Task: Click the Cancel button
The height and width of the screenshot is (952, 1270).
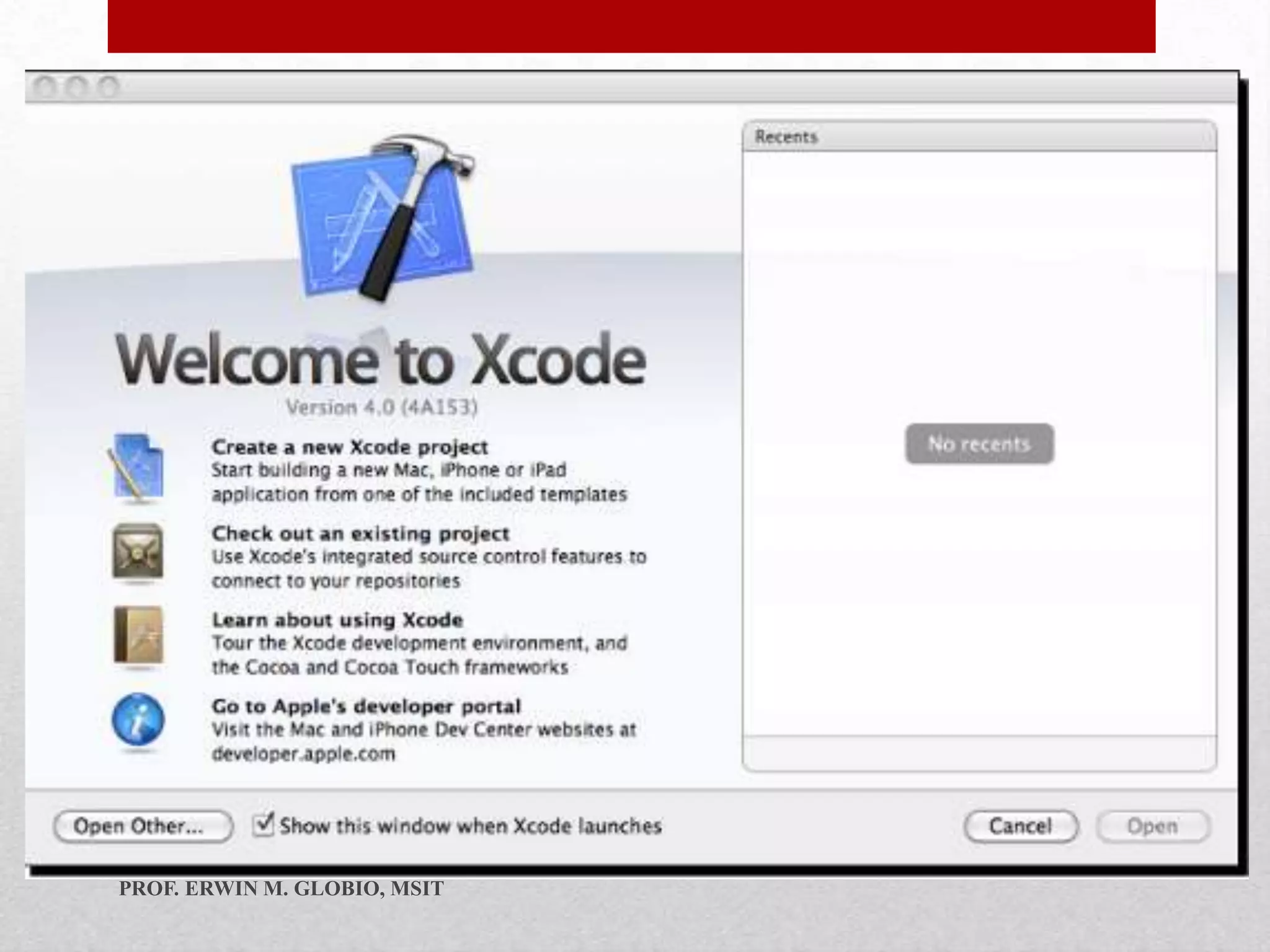Action: [x=1021, y=826]
